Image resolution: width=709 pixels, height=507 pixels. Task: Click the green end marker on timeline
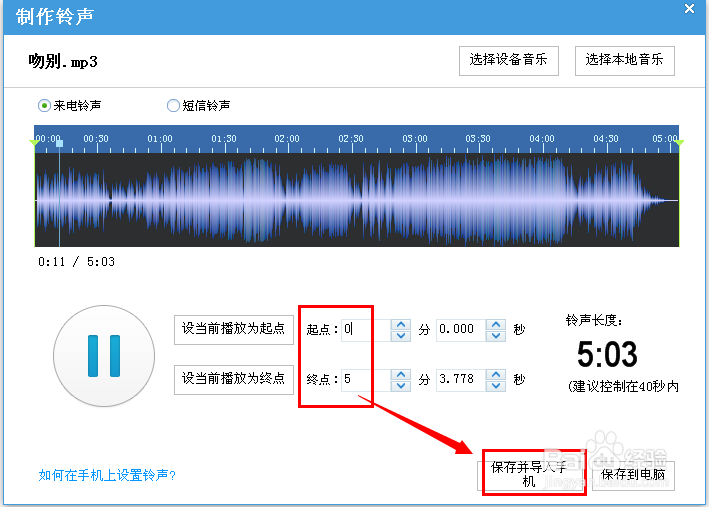(x=679, y=142)
